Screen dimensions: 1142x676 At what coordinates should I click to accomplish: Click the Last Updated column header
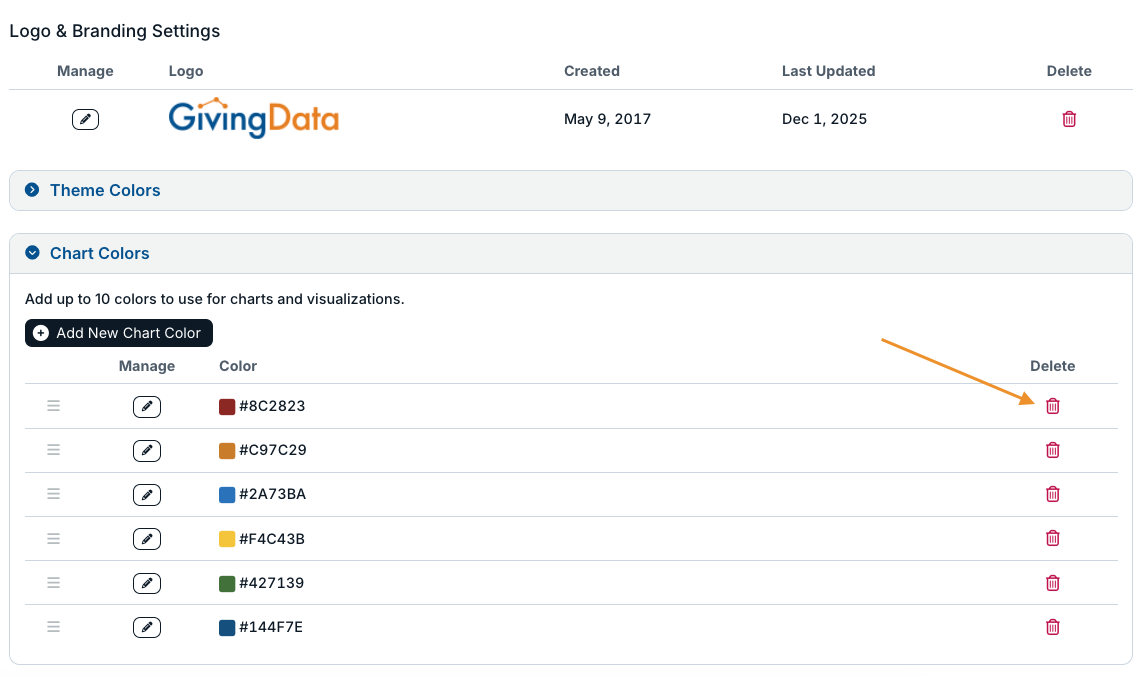point(828,71)
